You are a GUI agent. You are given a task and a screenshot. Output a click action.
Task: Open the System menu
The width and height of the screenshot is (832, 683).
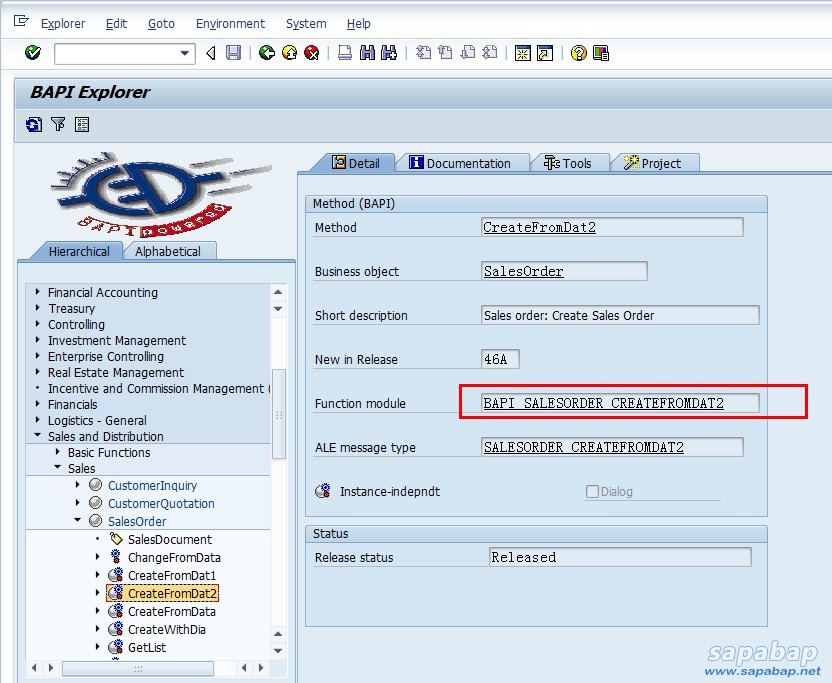pyautogui.click(x=306, y=24)
